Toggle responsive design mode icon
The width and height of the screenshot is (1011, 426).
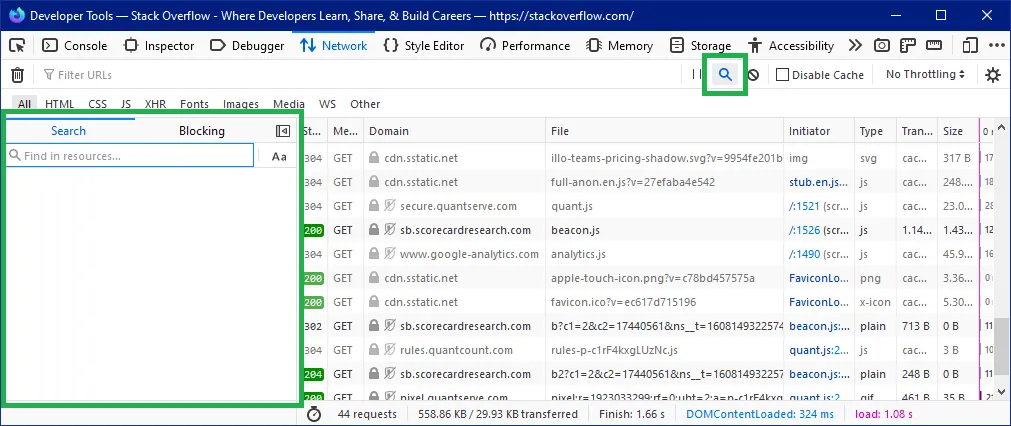pyautogui.click(x=969, y=46)
